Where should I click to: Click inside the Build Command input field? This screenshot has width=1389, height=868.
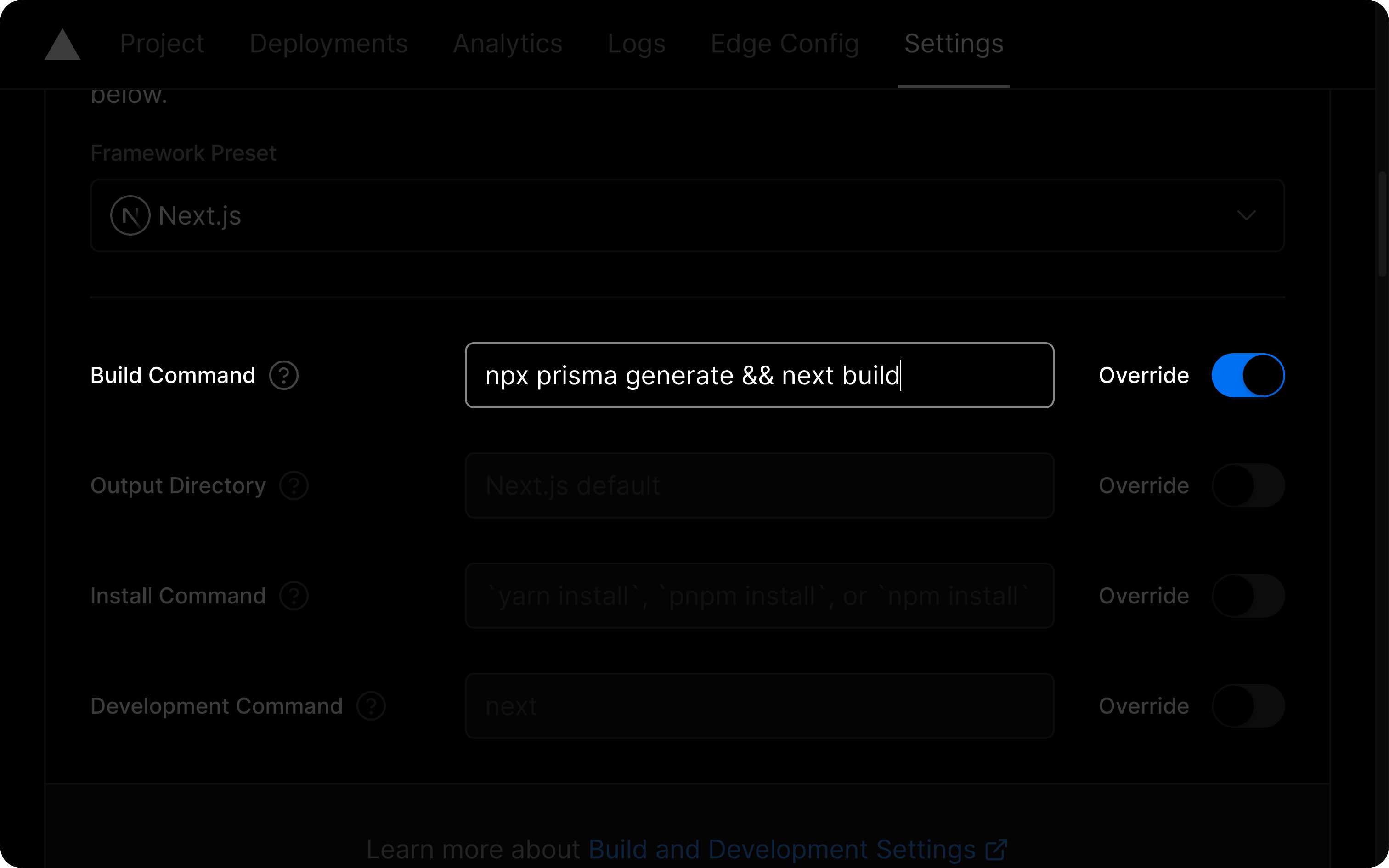759,375
